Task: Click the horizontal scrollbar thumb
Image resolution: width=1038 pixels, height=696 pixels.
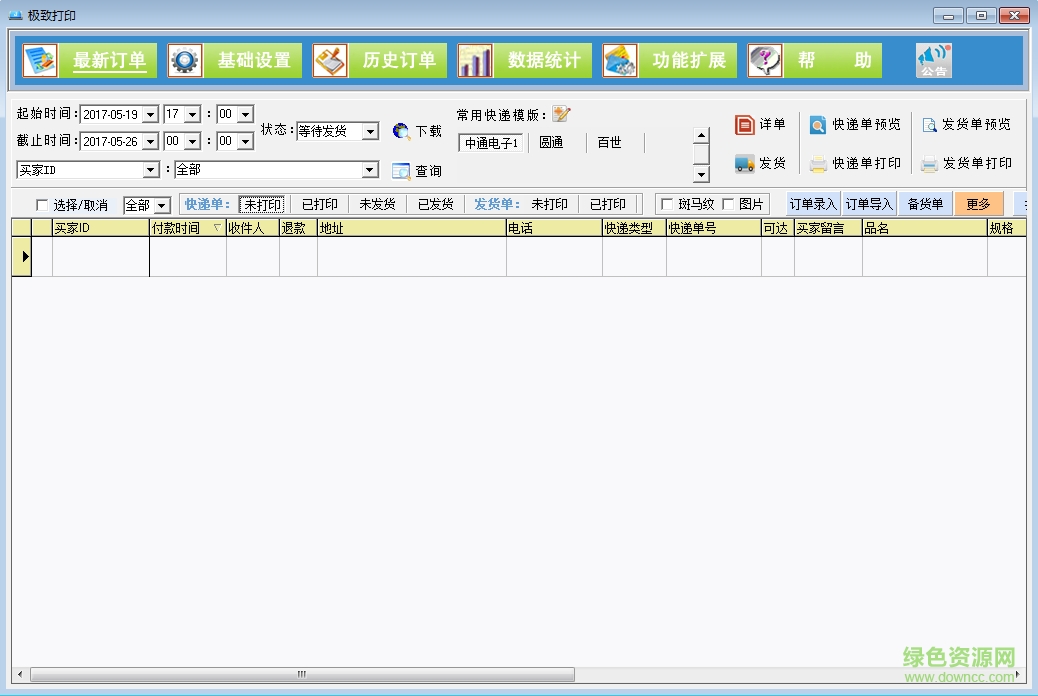Action: [x=302, y=674]
